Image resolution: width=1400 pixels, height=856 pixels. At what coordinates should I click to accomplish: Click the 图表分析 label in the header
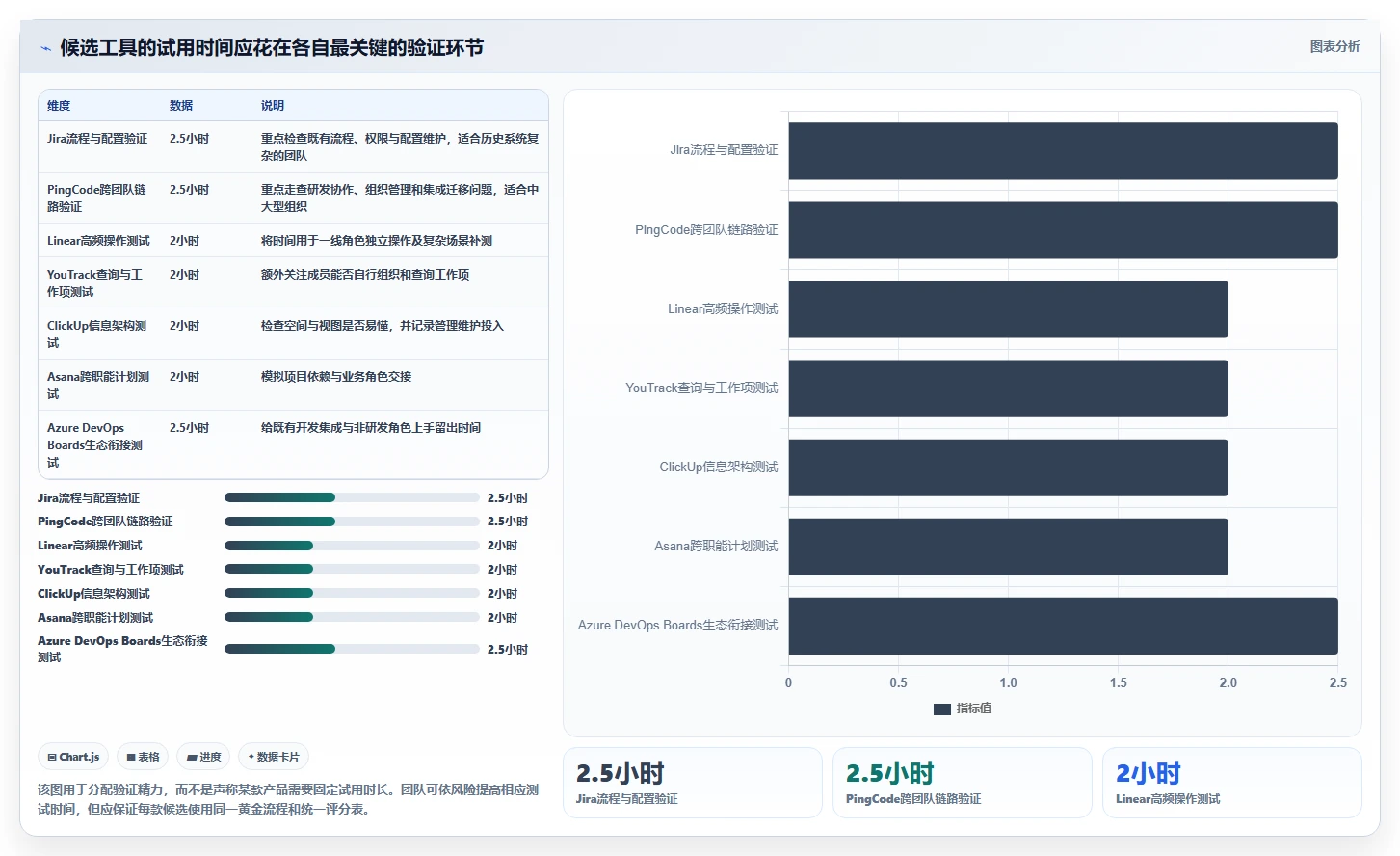pyautogui.click(x=1335, y=46)
